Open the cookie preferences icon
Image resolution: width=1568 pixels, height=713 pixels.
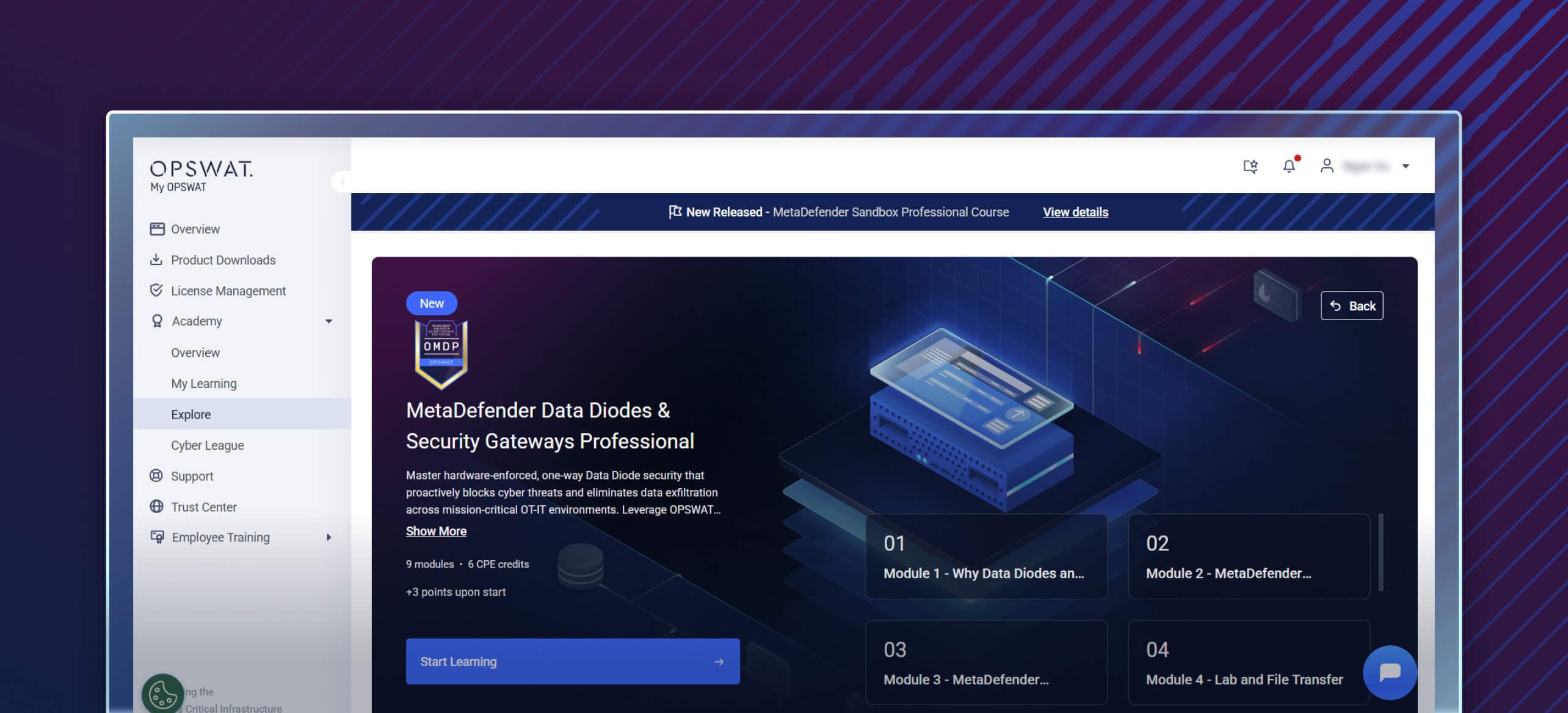click(x=163, y=694)
